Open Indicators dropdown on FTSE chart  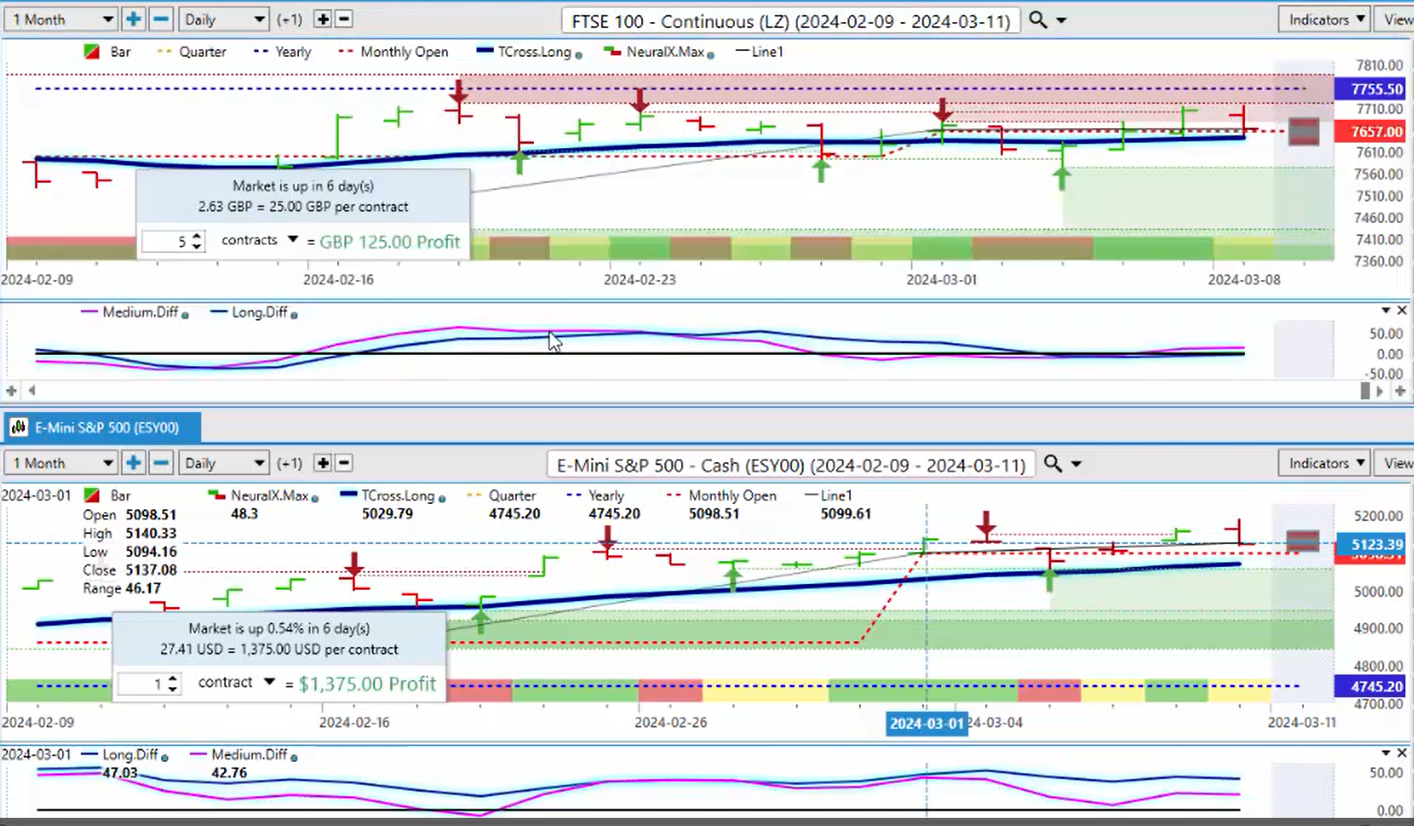(x=1323, y=19)
